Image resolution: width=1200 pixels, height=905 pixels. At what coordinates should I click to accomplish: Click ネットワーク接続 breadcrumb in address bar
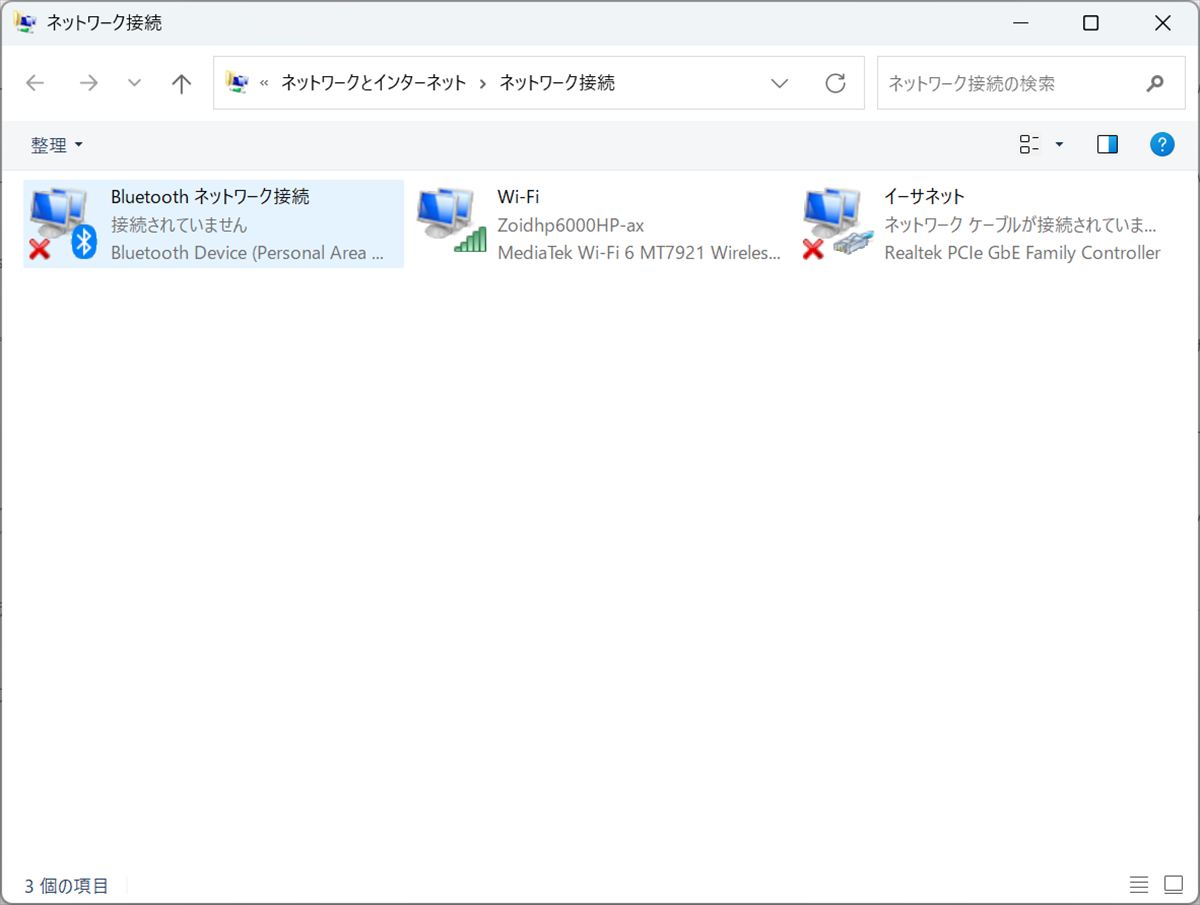point(557,83)
